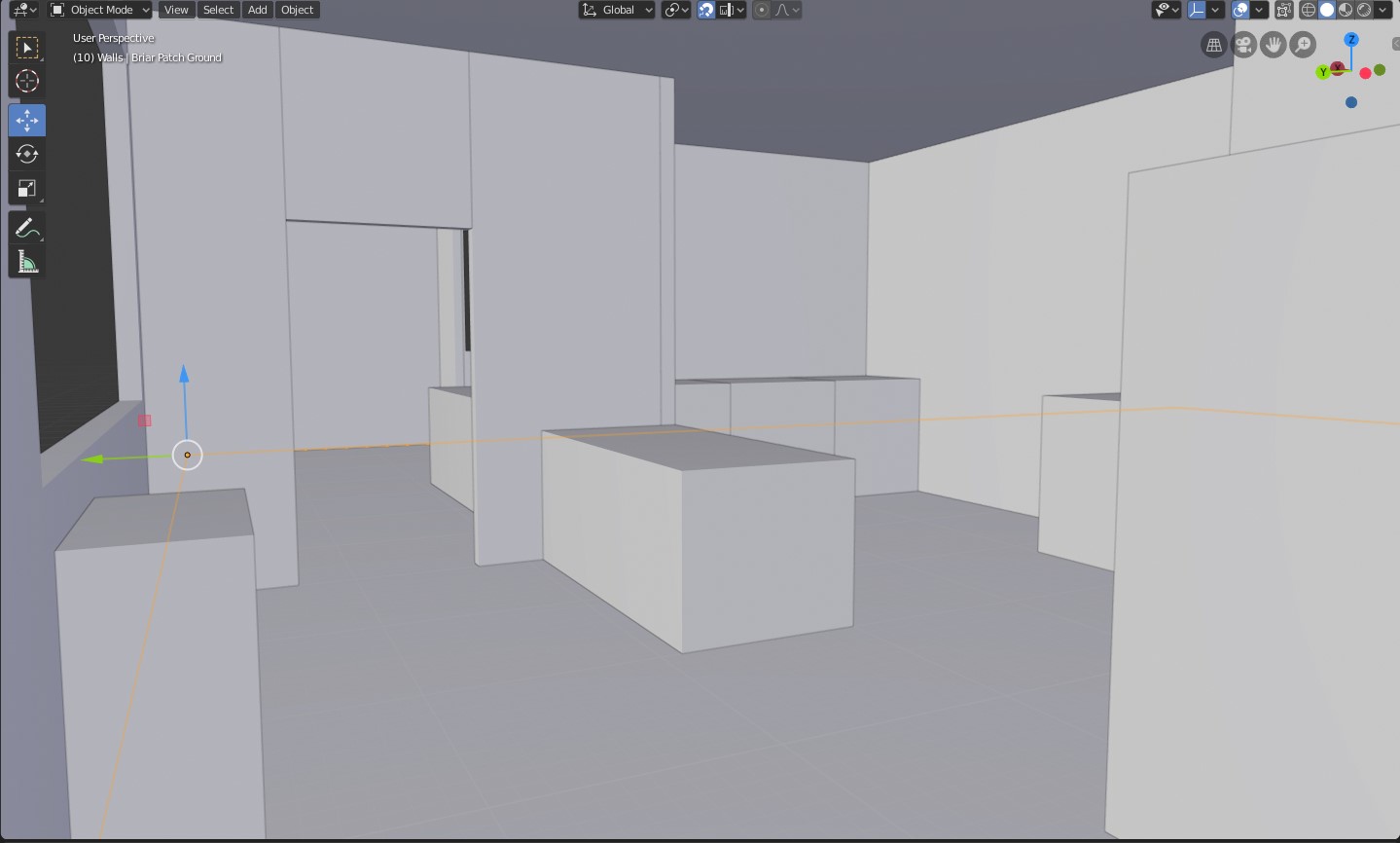The width and height of the screenshot is (1400, 843).
Task: Open the View menu
Action: pyautogui.click(x=176, y=10)
